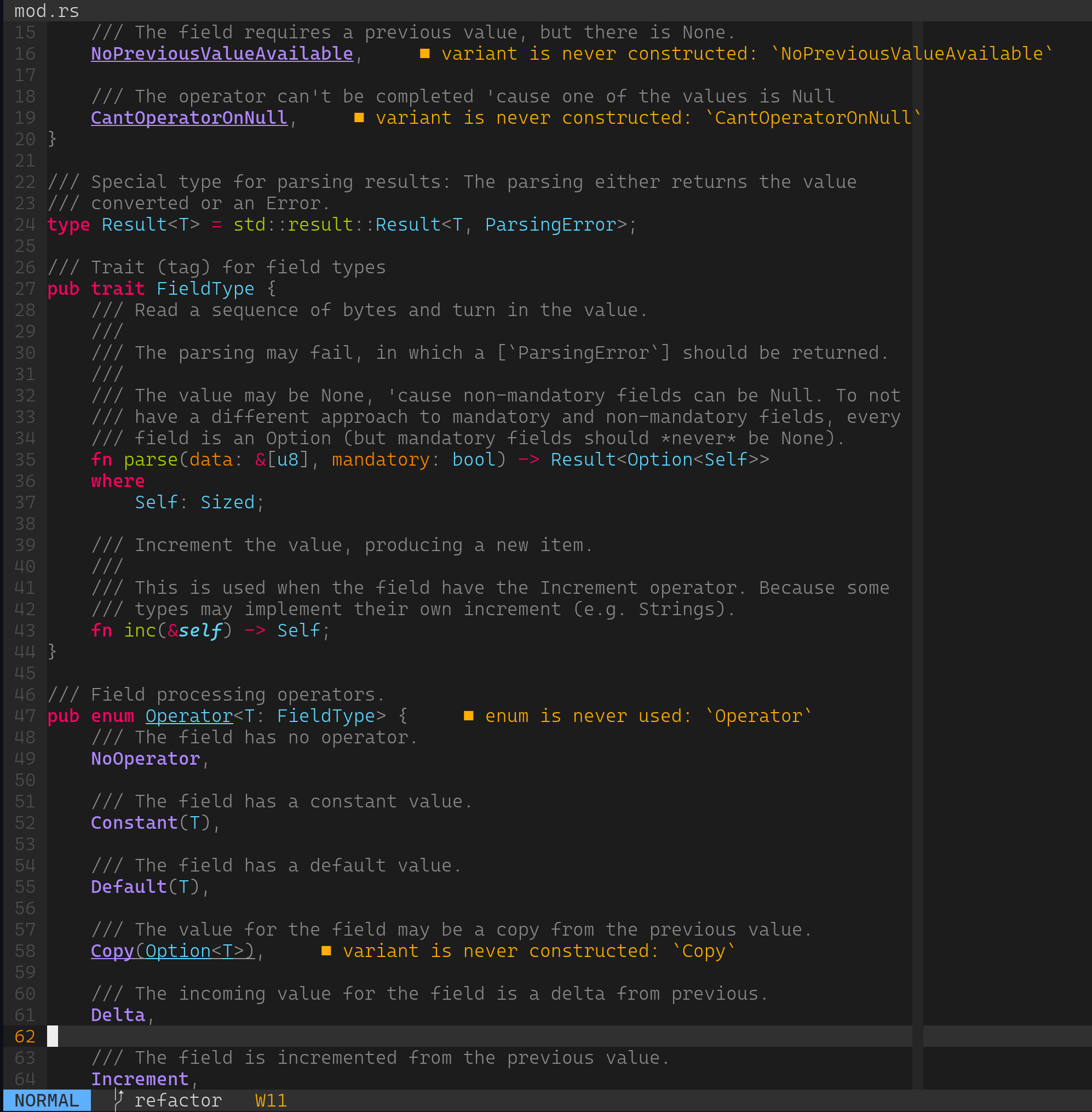Click the Constant(T) variant
1092x1112 pixels.
pyautogui.click(x=151, y=823)
